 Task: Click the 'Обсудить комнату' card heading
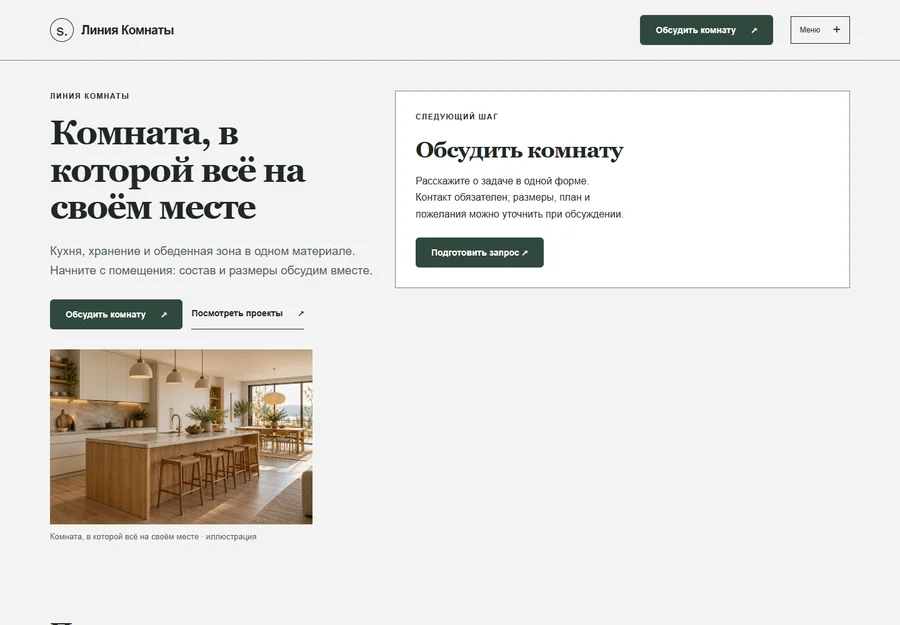(519, 150)
